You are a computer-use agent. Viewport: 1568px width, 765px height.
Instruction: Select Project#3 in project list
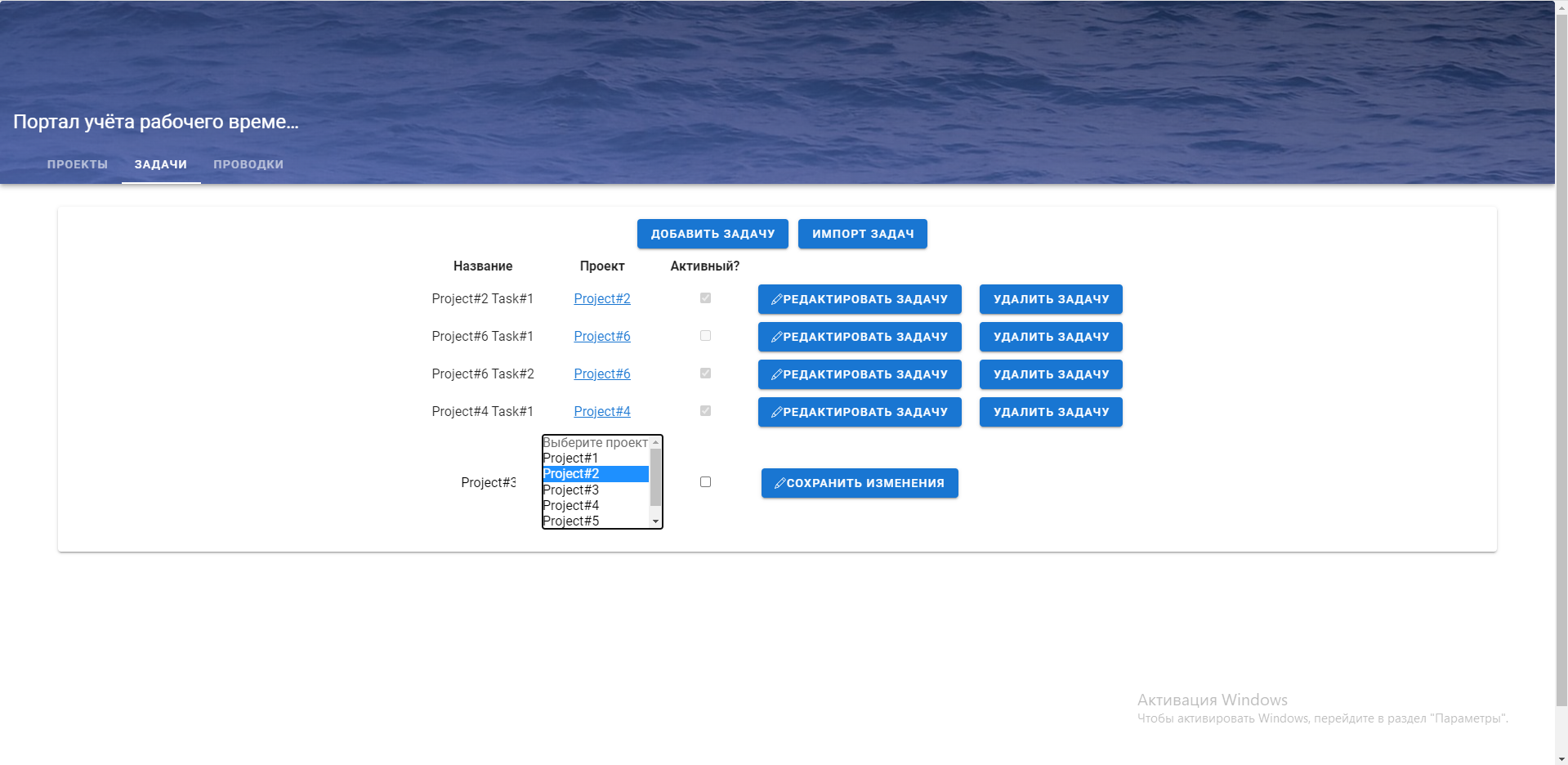pos(596,490)
